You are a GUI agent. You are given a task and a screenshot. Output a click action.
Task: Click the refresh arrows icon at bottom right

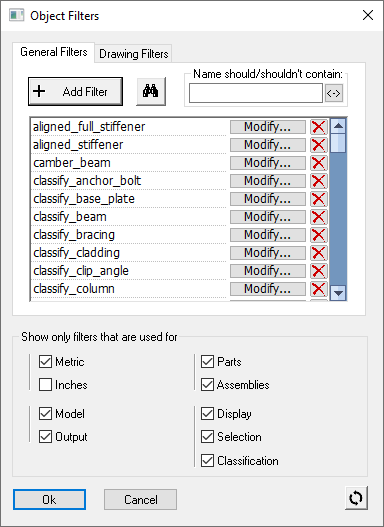pos(356,498)
